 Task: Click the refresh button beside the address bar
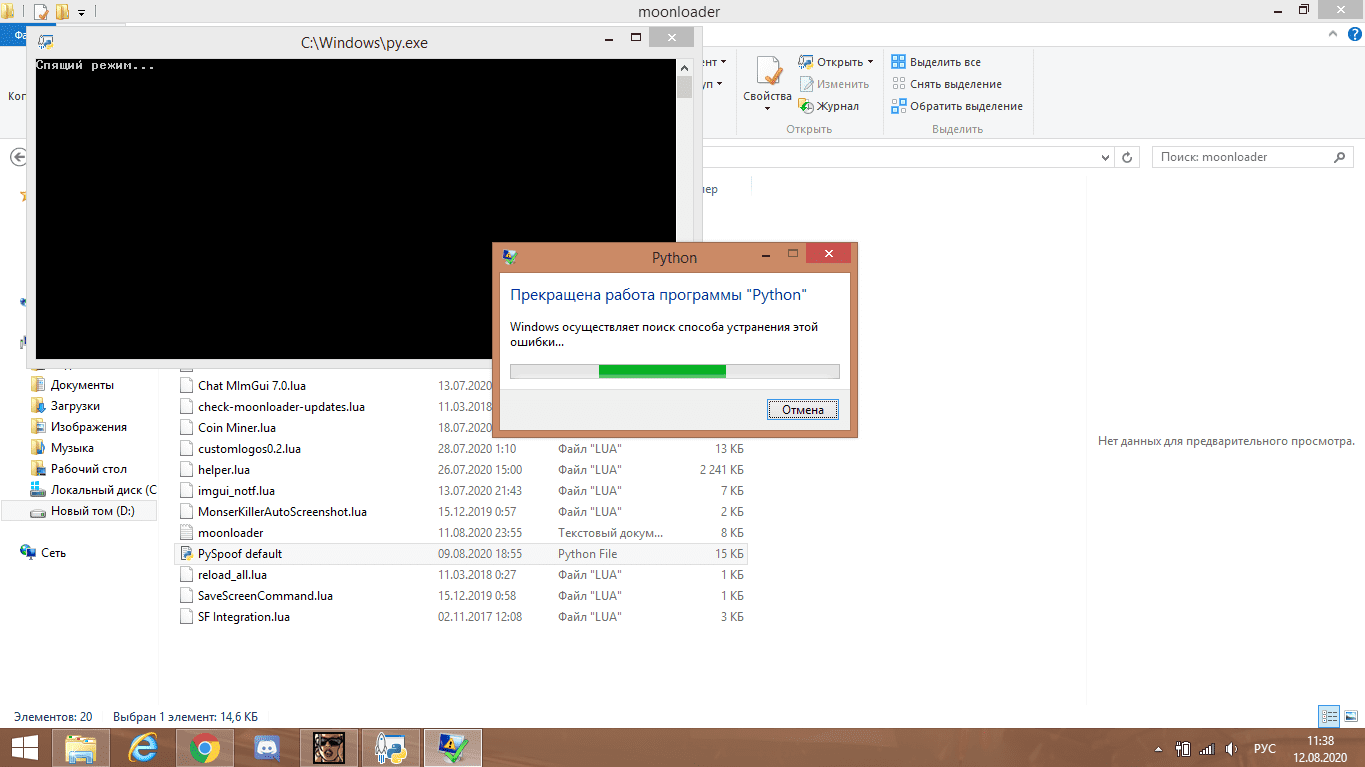1128,158
